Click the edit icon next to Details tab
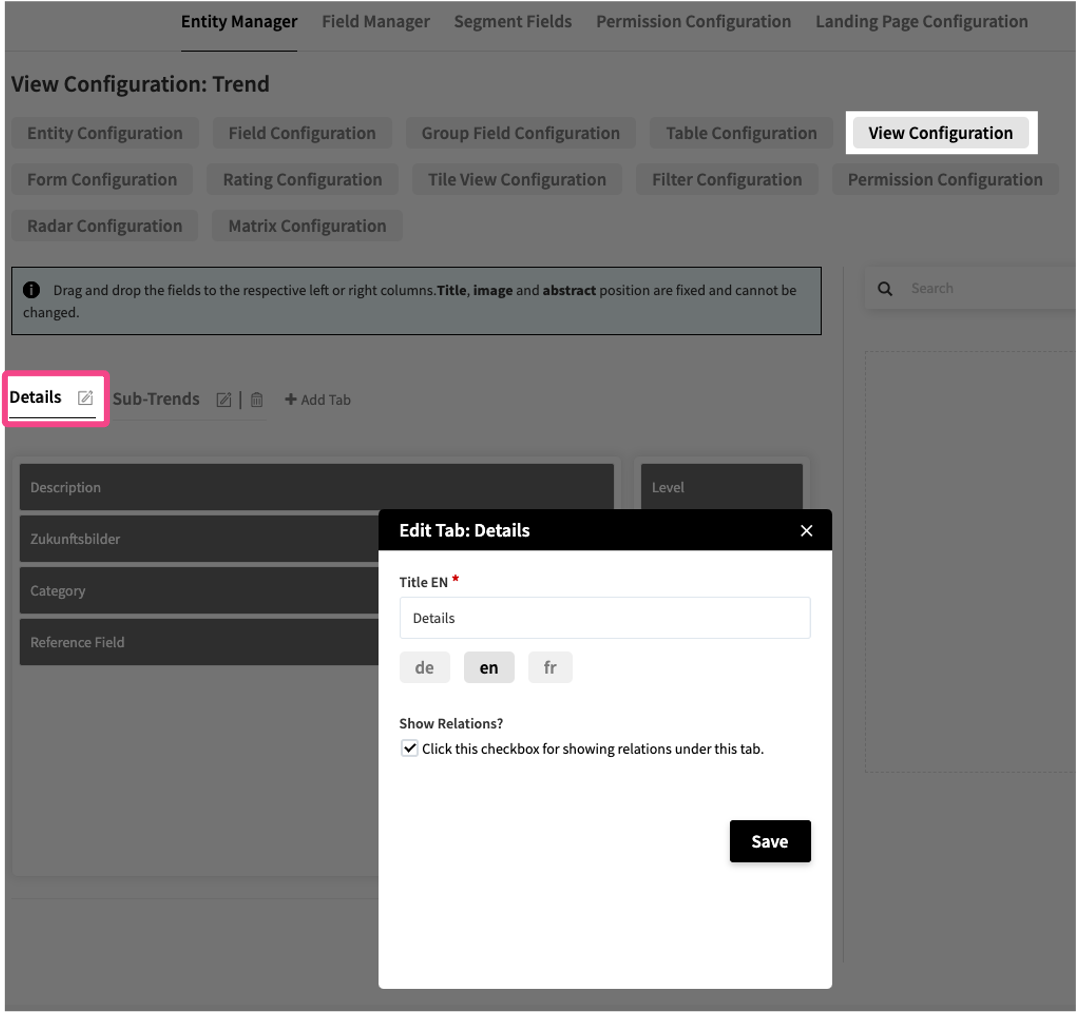The width and height of the screenshot is (1077, 1012). (86, 398)
